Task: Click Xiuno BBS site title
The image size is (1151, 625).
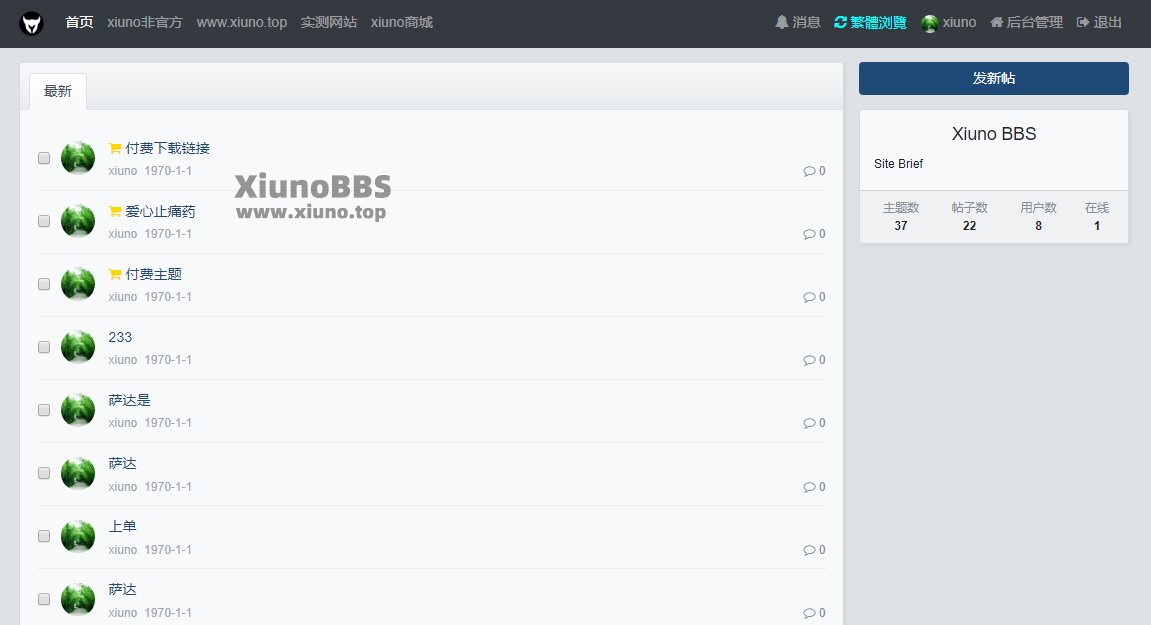Action: point(994,134)
